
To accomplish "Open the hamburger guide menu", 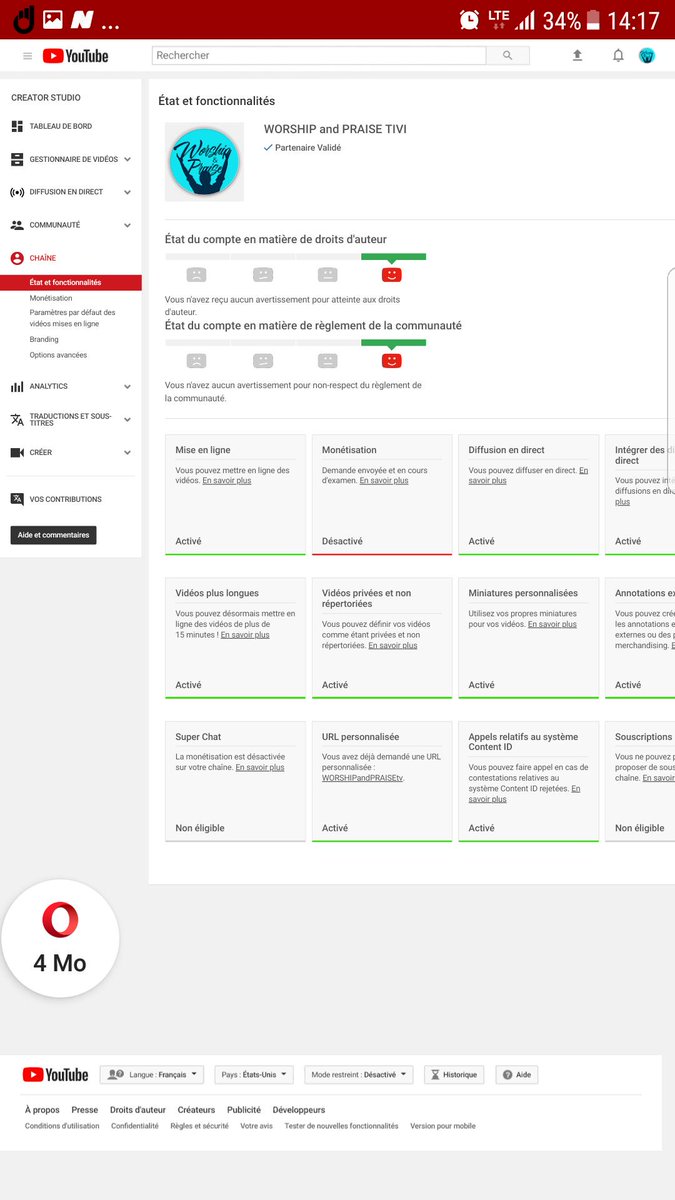I will point(28,56).
